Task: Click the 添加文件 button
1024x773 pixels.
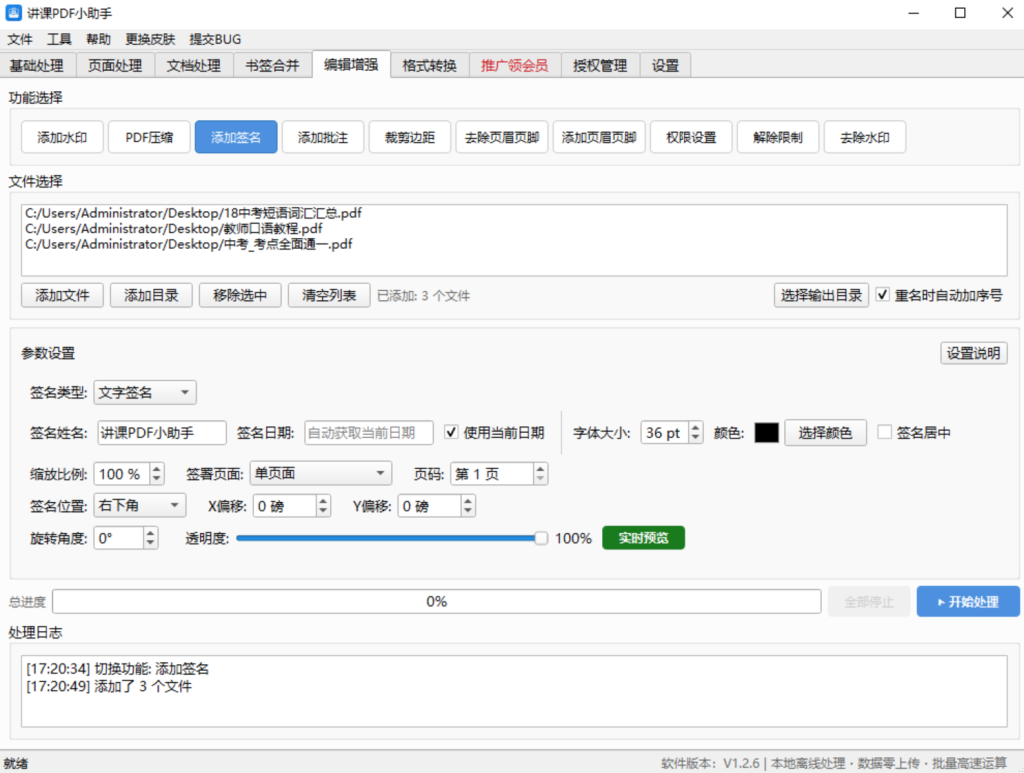Action: pyautogui.click(x=62, y=296)
